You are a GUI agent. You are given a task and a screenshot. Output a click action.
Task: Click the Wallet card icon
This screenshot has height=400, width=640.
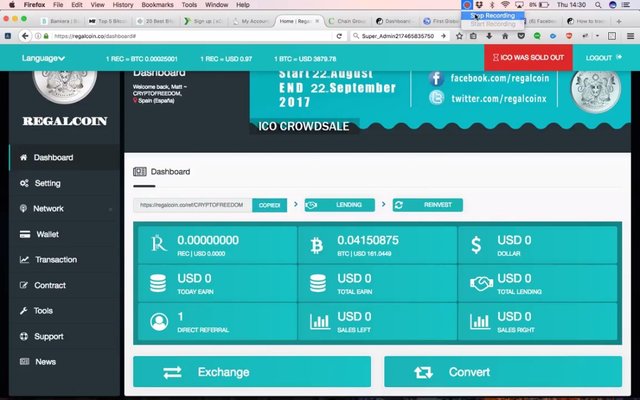tap(25, 234)
